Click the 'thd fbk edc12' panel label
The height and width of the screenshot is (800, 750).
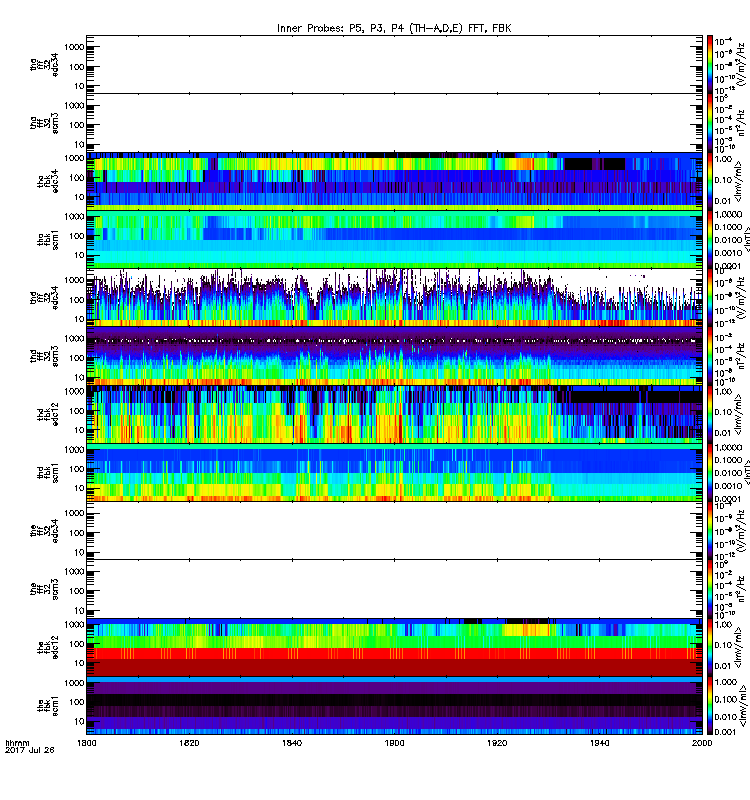48,414
